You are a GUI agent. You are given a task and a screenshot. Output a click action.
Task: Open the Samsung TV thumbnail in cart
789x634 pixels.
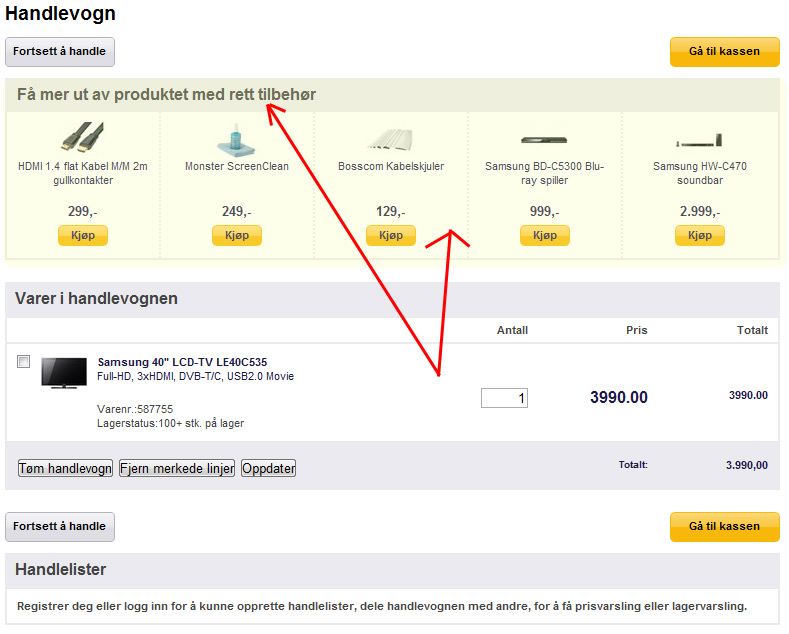(64, 373)
